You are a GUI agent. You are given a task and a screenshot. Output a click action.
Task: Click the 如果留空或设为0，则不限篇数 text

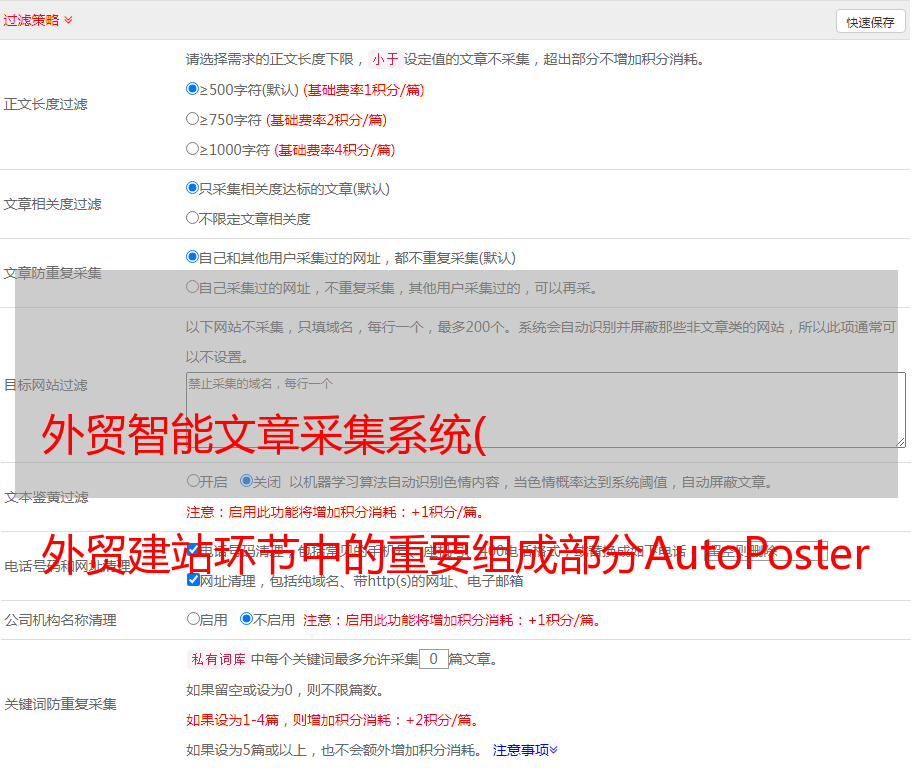click(x=285, y=690)
